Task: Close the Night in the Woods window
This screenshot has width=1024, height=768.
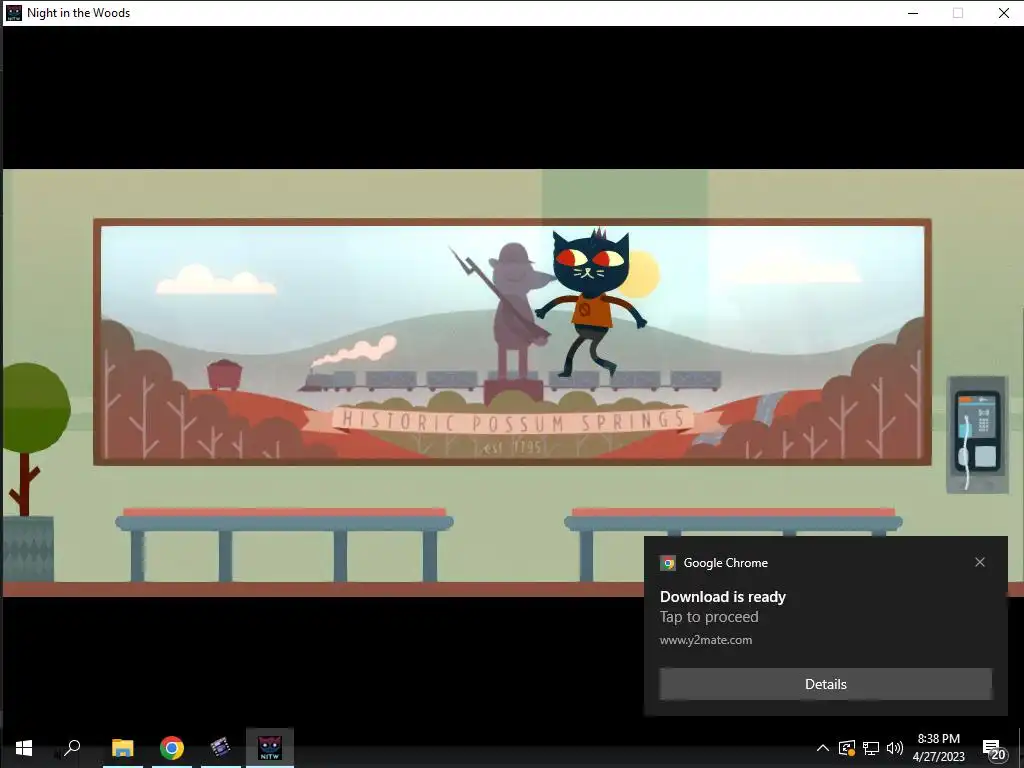Action: coord(1004,13)
